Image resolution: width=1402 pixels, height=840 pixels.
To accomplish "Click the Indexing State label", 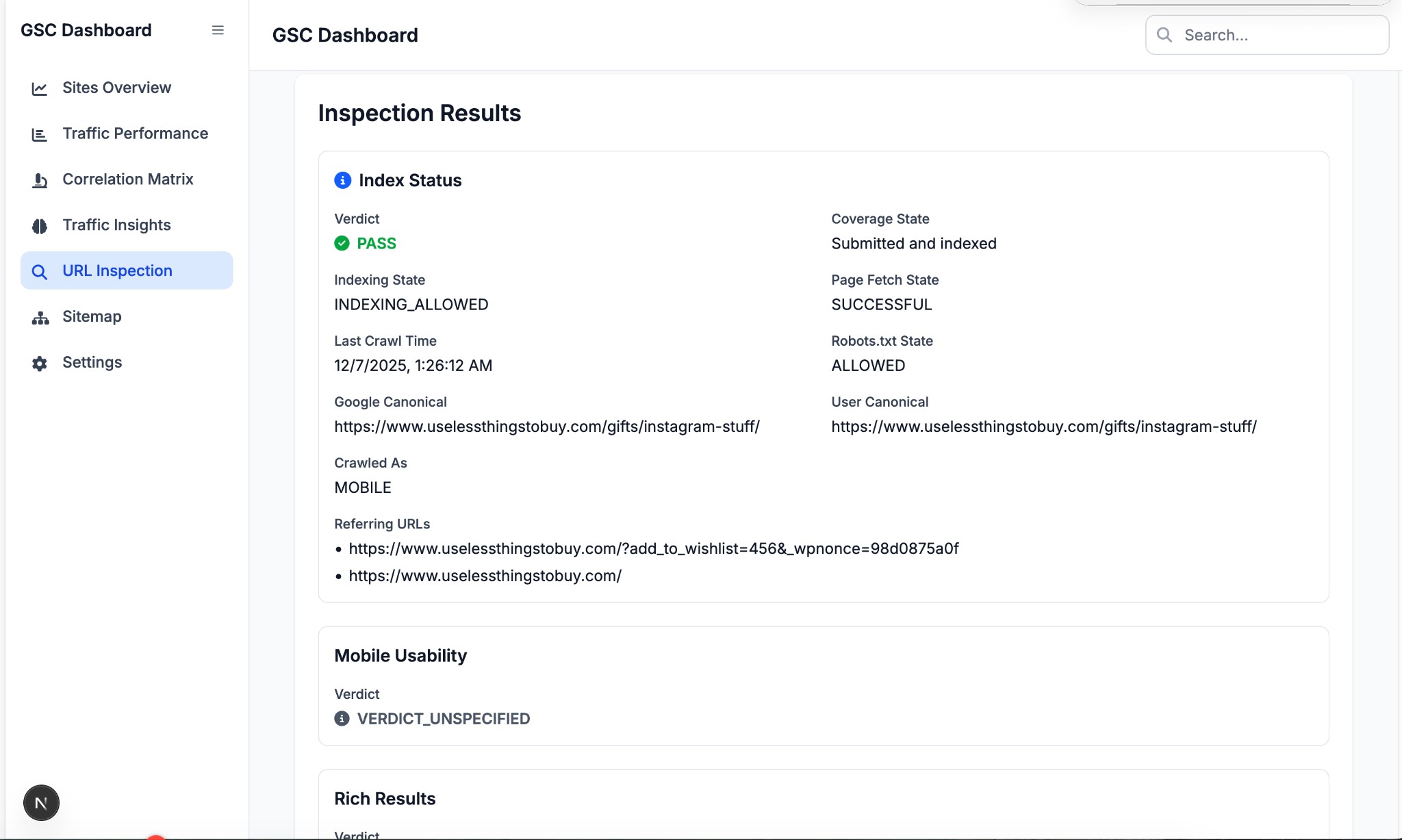I will (x=380, y=280).
